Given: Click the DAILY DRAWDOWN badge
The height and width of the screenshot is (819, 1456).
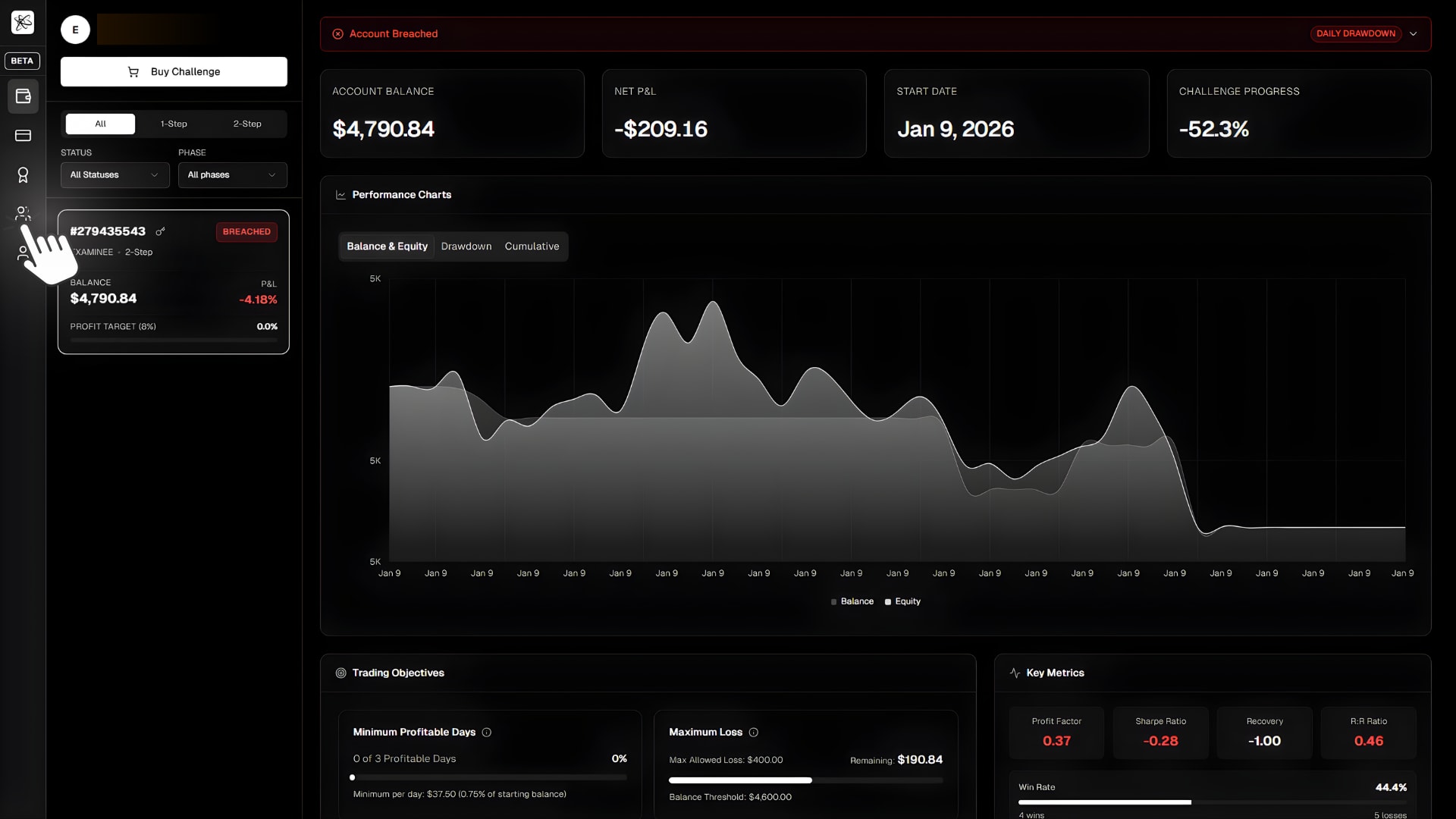Looking at the screenshot, I should [x=1356, y=34].
